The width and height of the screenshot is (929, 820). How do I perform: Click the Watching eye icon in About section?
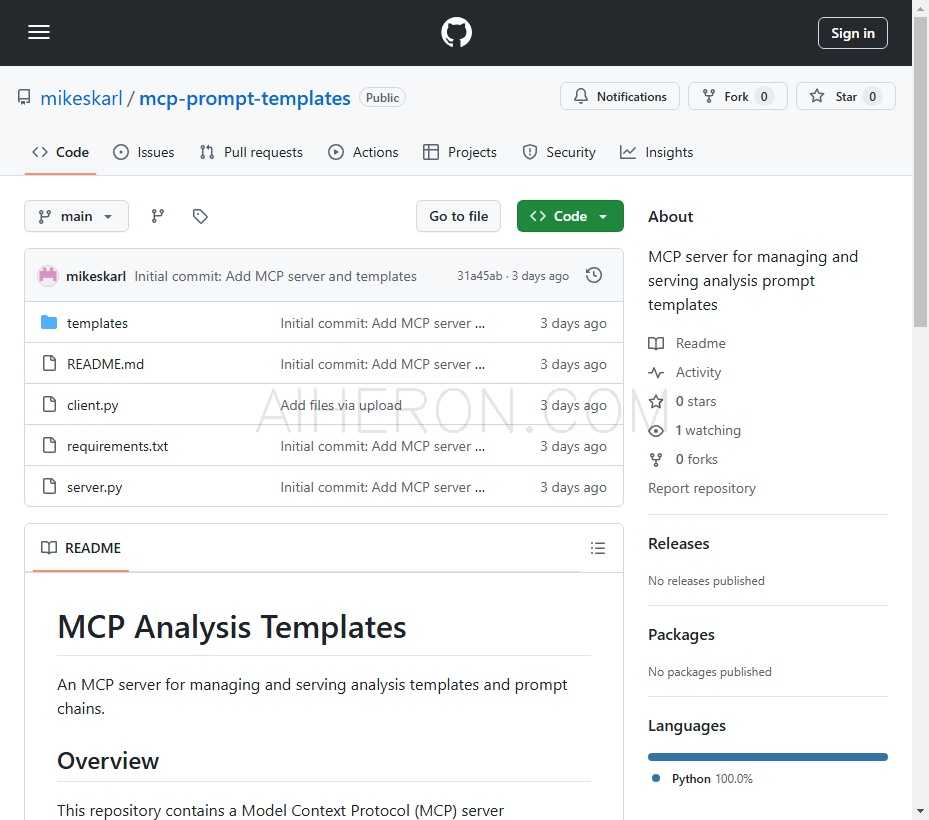(655, 430)
